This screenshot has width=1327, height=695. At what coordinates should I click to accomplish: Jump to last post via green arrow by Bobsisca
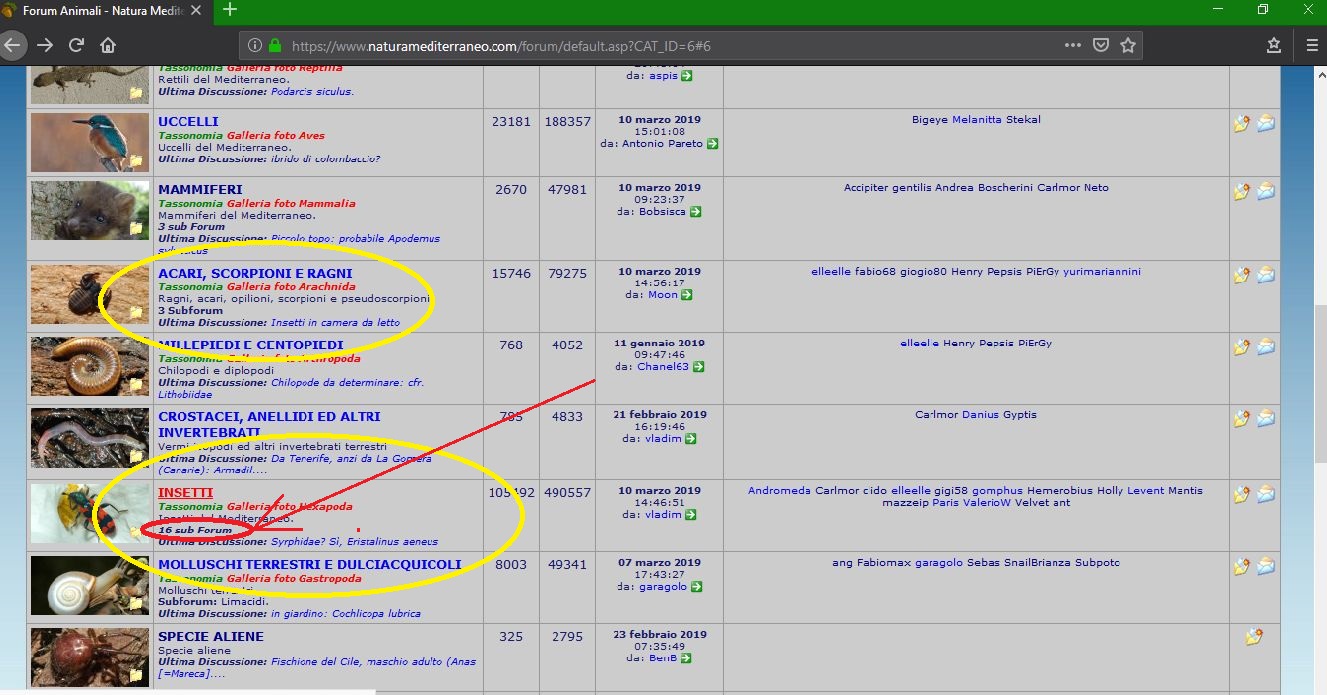click(x=695, y=212)
